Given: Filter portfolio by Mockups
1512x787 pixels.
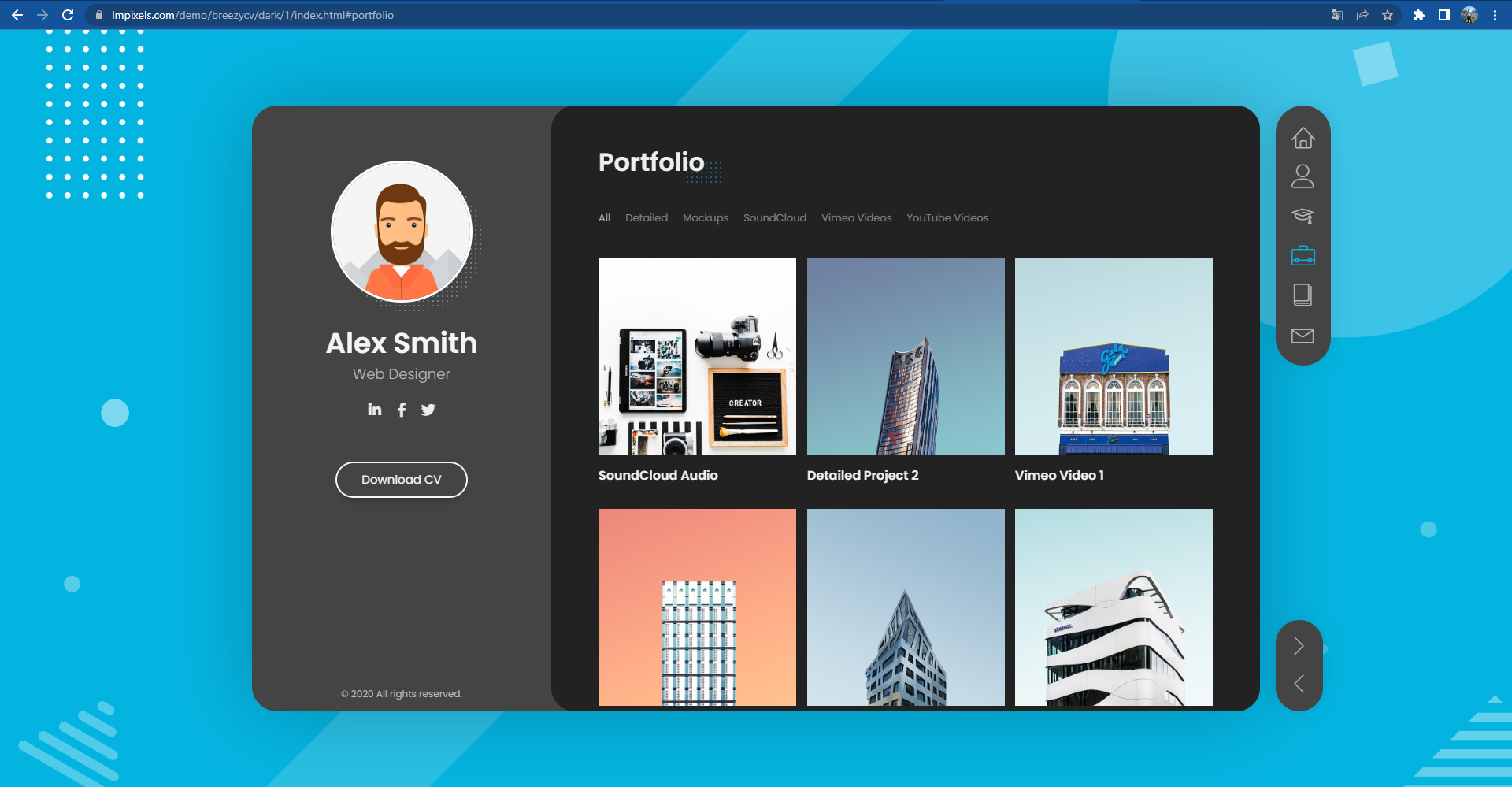Looking at the screenshot, I should [x=706, y=217].
